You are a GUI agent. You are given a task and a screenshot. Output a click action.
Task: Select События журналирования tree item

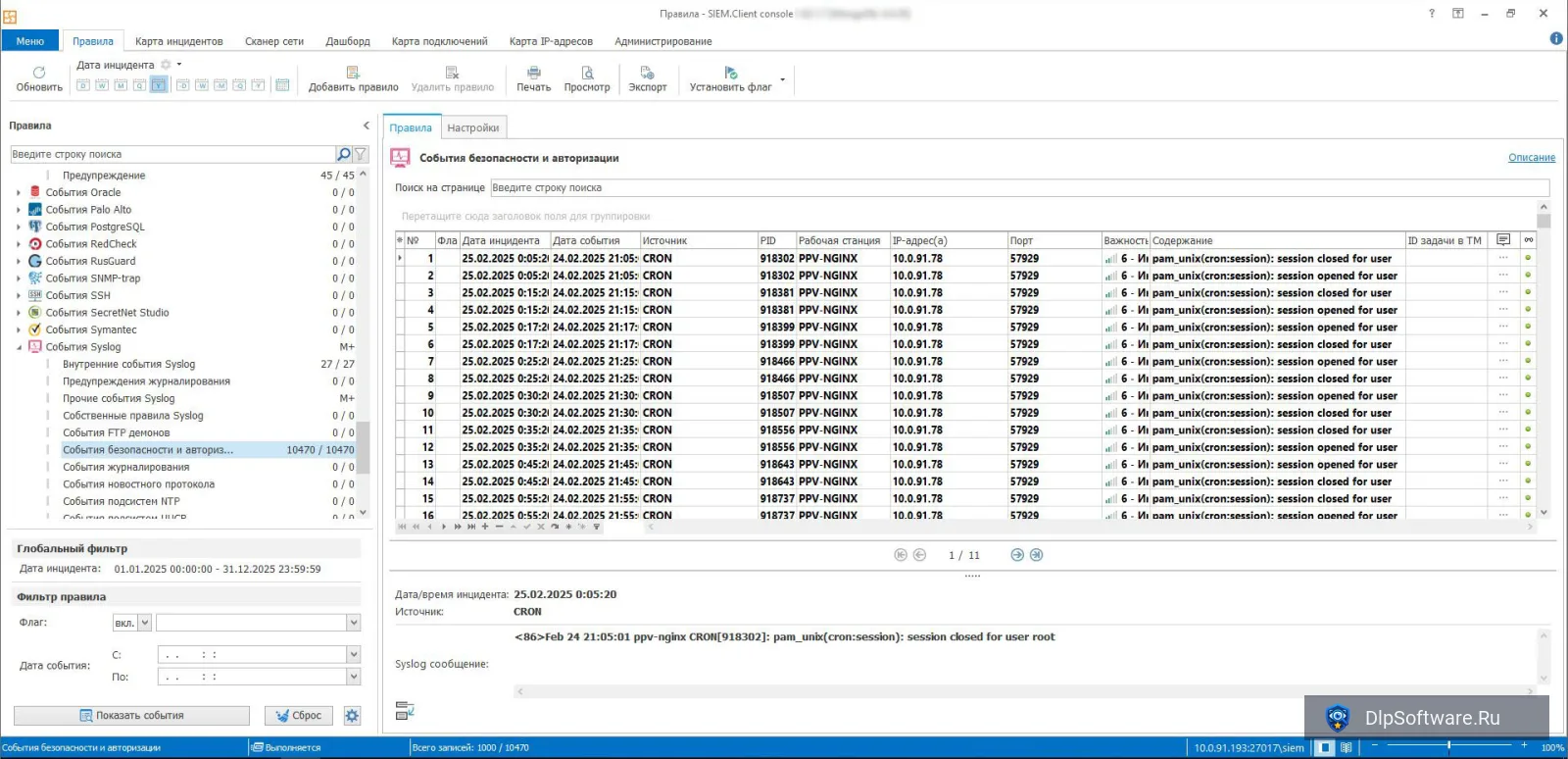point(126,467)
